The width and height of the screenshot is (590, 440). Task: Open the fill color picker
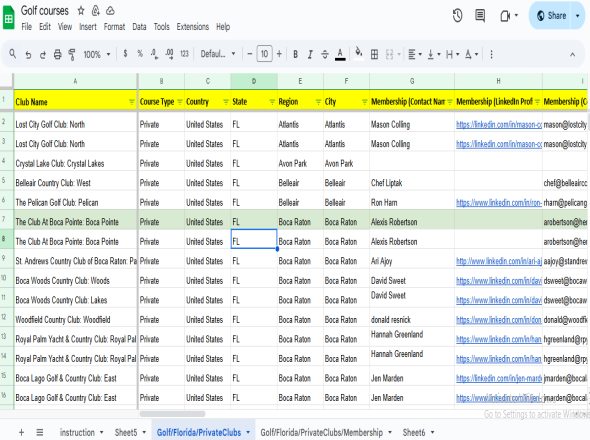point(359,53)
